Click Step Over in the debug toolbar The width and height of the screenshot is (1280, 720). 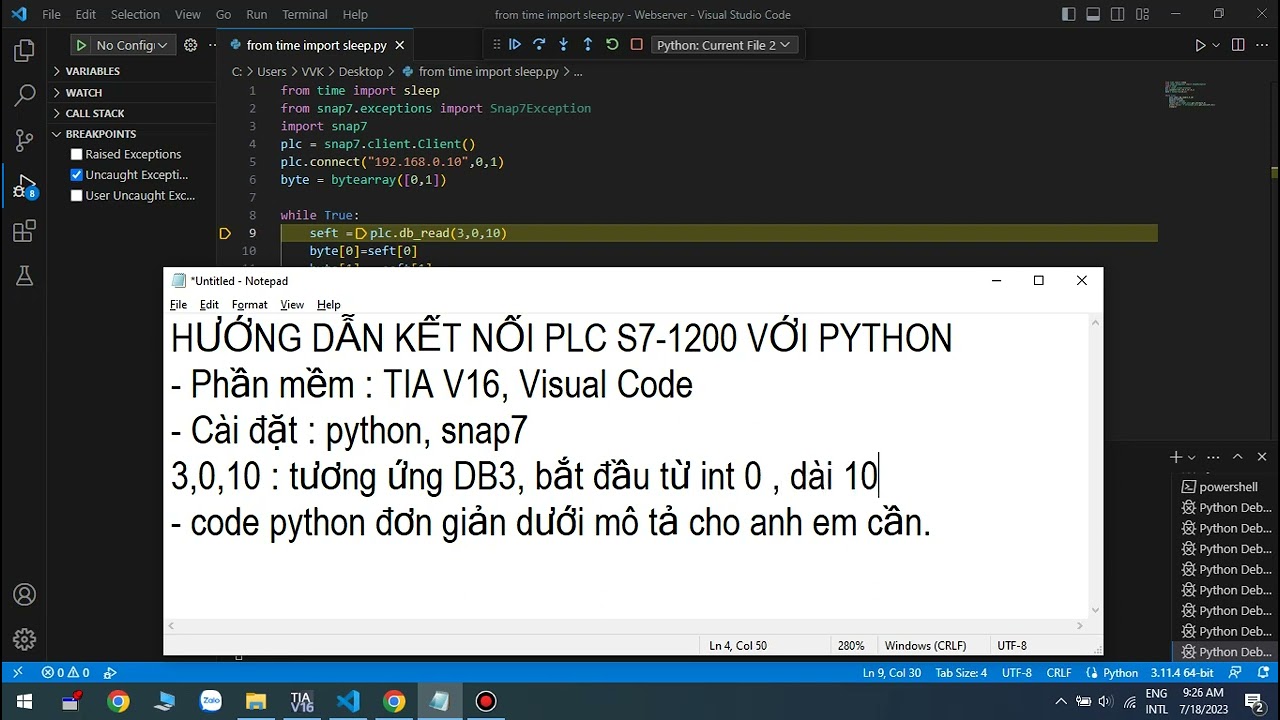click(x=539, y=45)
